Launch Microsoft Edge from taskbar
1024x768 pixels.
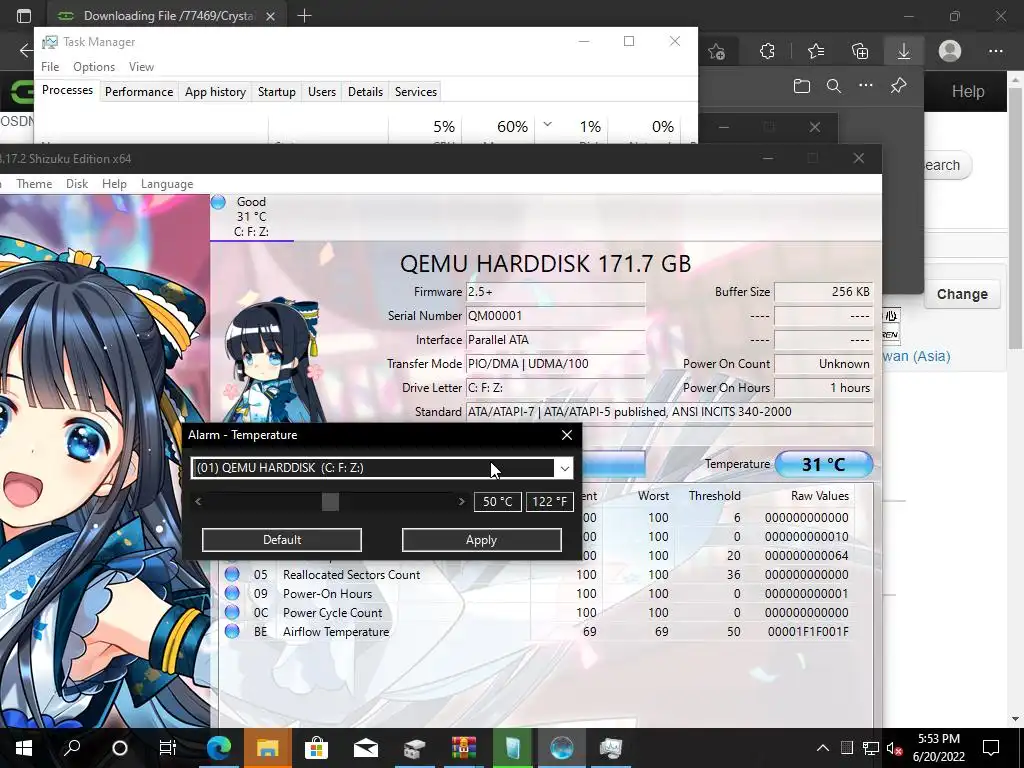coord(219,748)
